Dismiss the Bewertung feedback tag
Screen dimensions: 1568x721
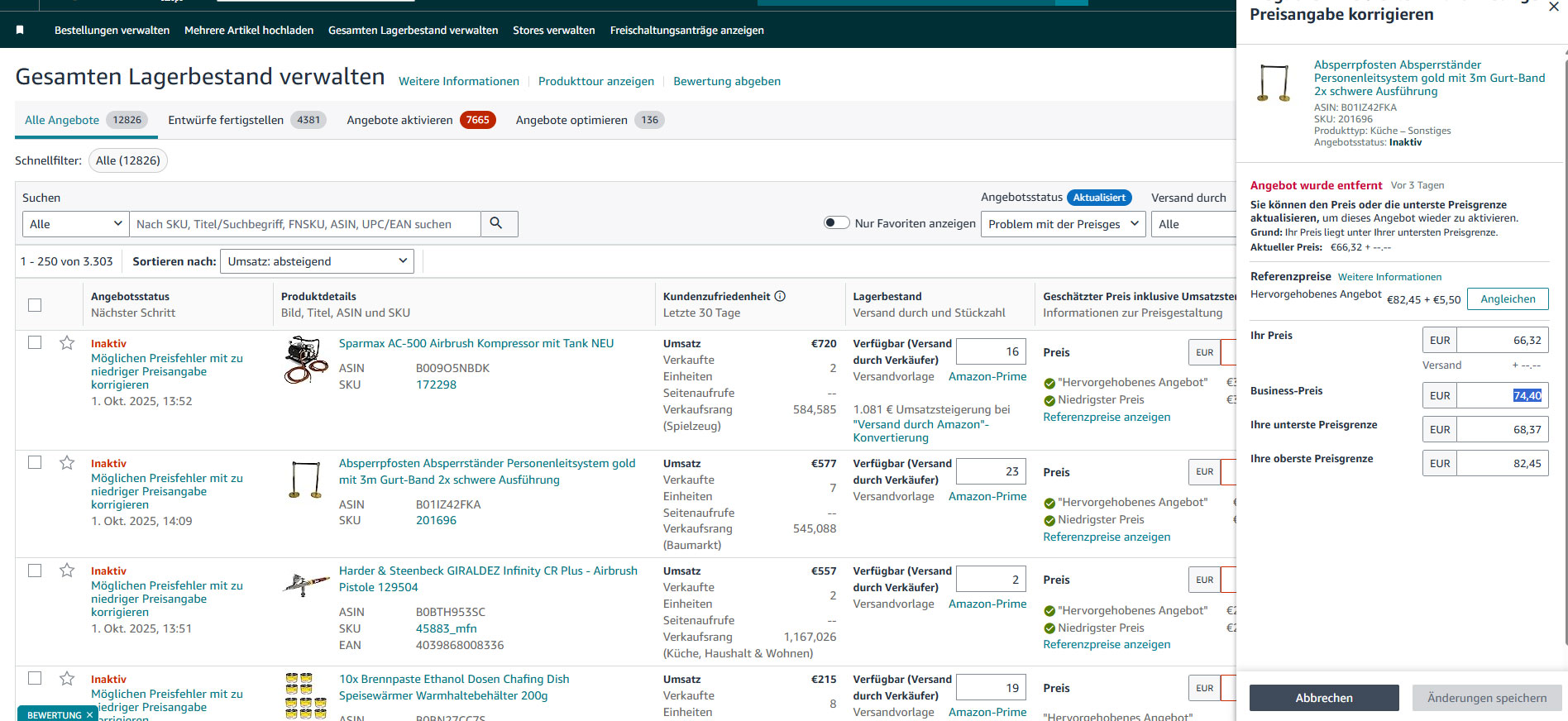(x=89, y=715)
